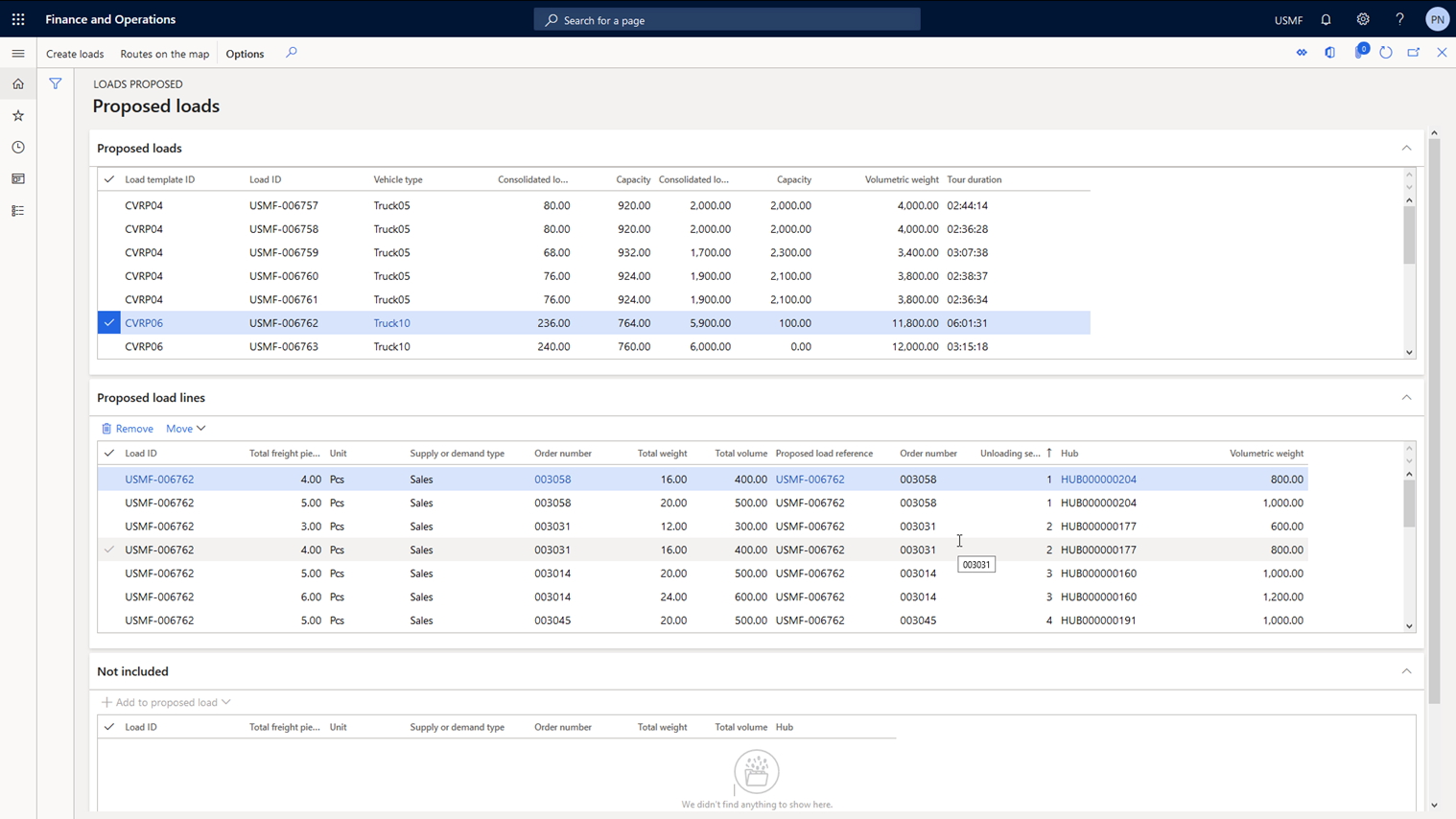Open the settings gear icon
This screenshot has height=819, width=1456.
[x=1362, y=19]
